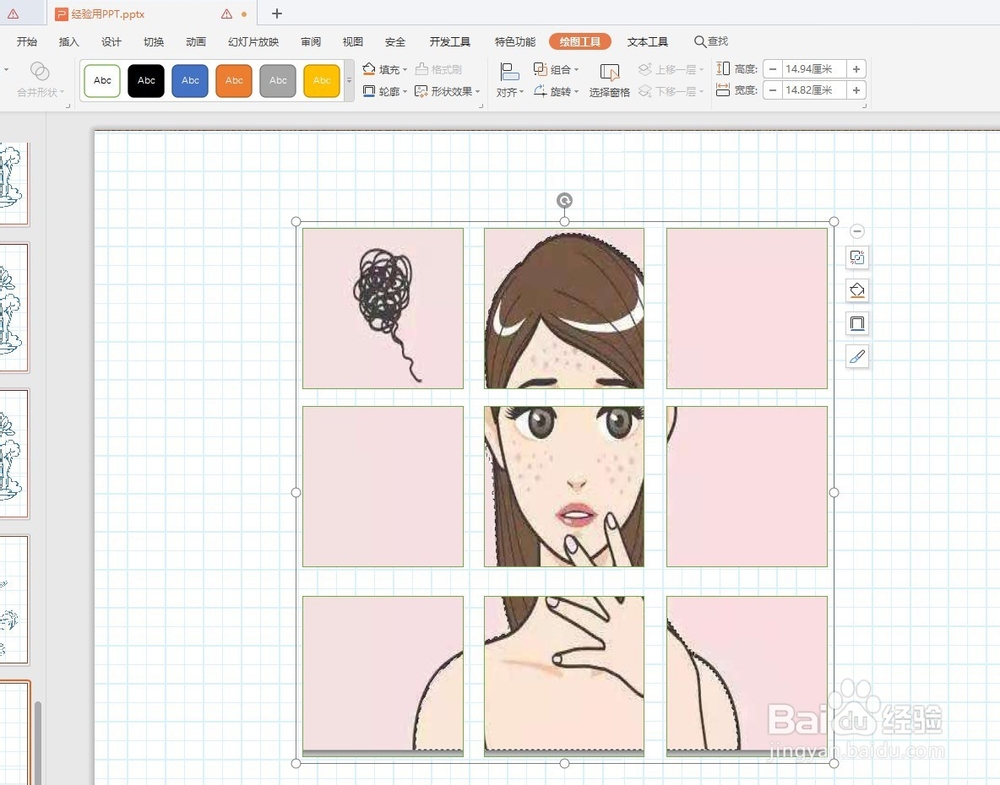Viewport: 1000px width, 785px height.
Task: Select the first slide thumbnail in panel
Action: [x=14, y=184]
